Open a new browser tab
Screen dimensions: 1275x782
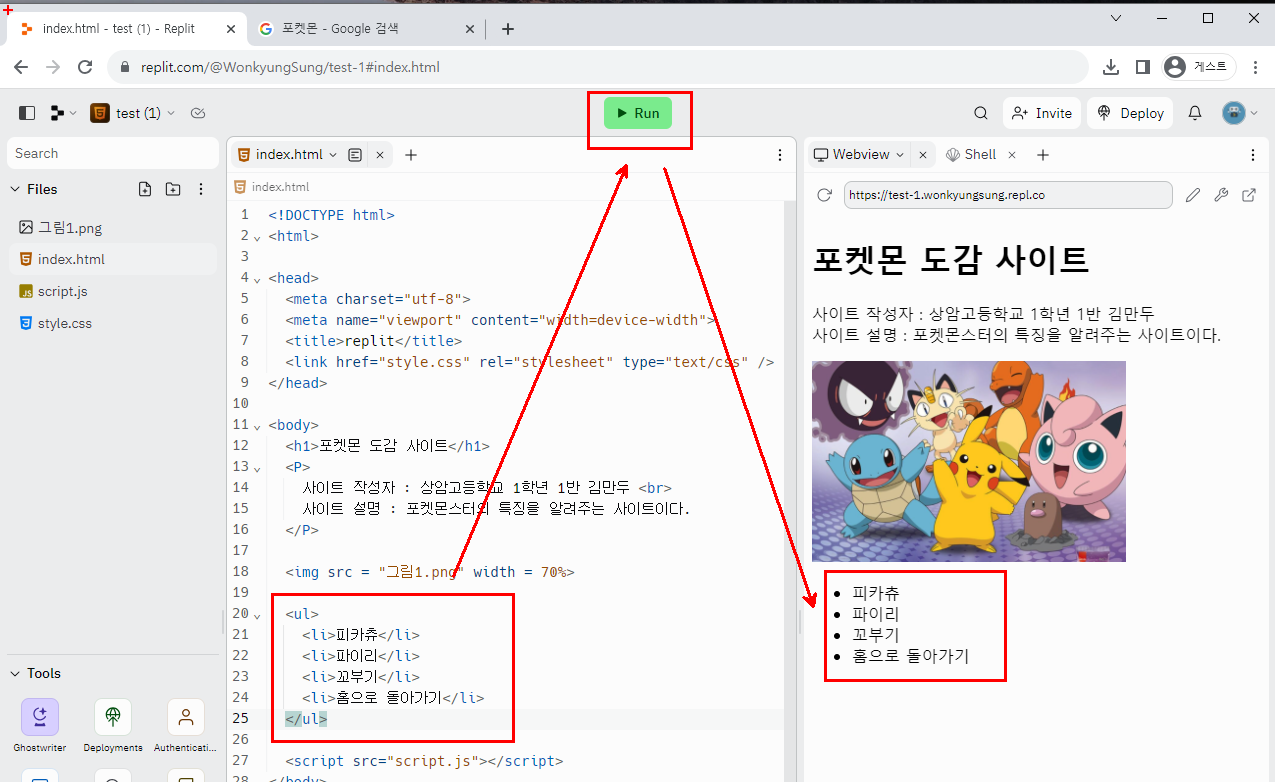[x=508, y=29]
